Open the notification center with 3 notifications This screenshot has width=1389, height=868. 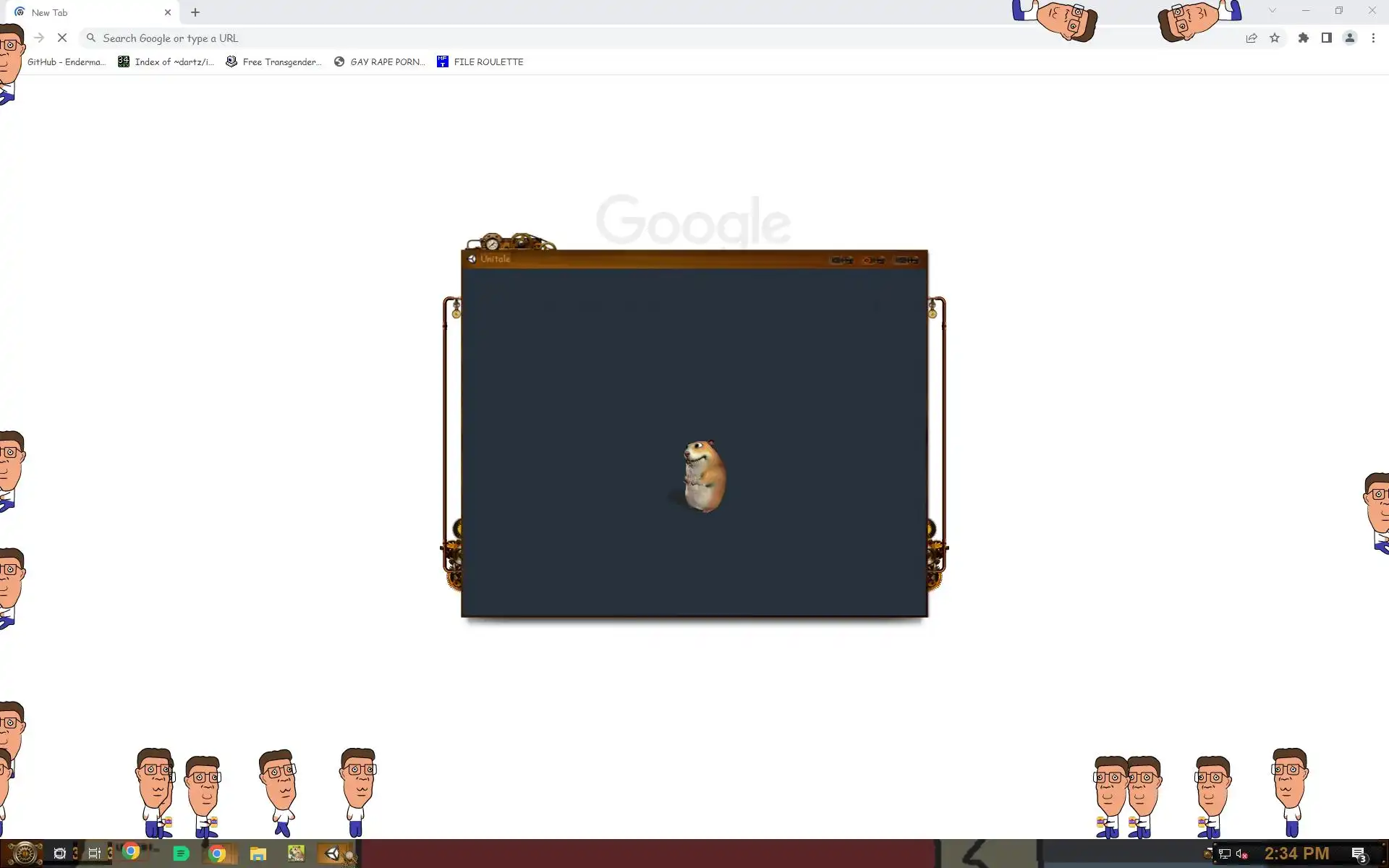point(1358,854)
